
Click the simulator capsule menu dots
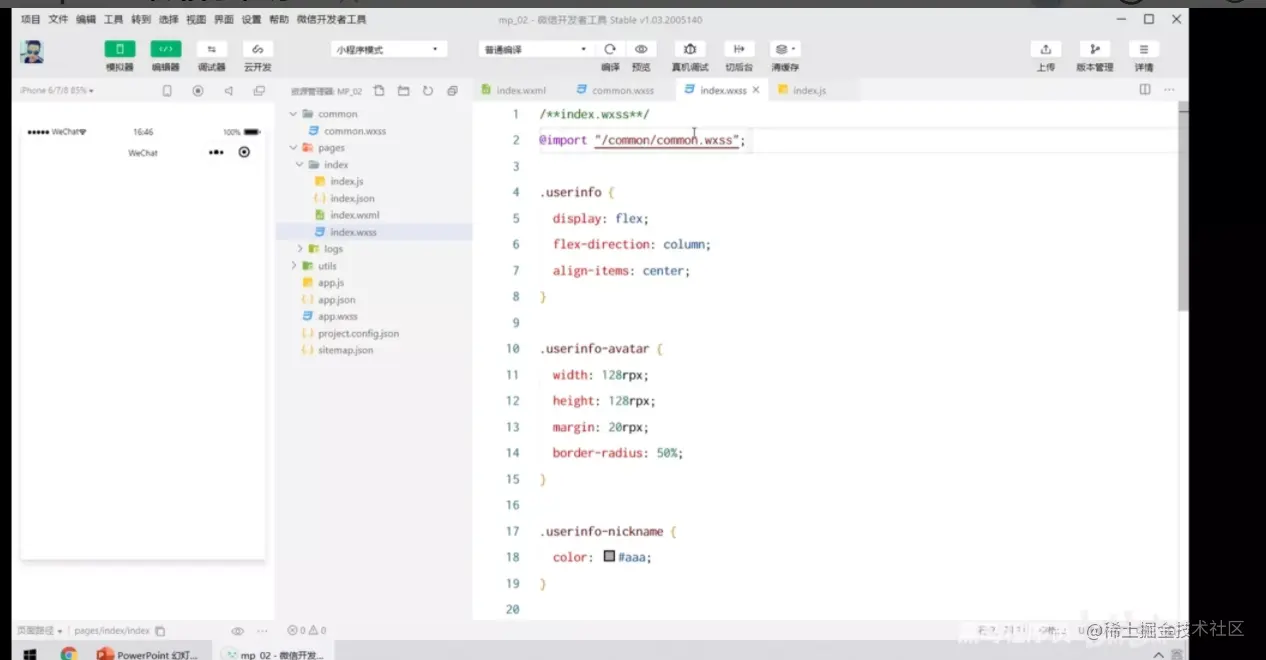coord(216,152)
